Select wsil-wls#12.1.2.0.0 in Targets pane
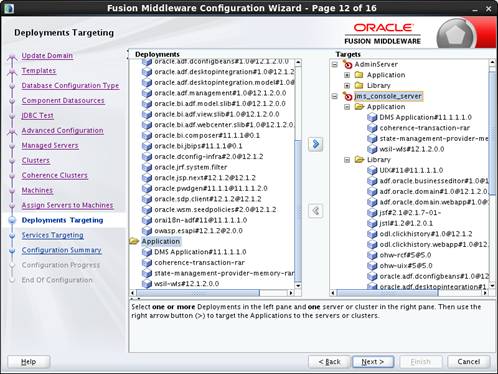This screenshot has height=374, width=498. [412, 149]
